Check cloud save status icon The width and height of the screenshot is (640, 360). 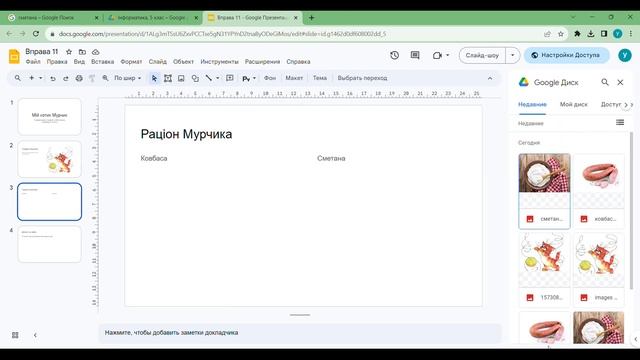(x=96, y=52)
